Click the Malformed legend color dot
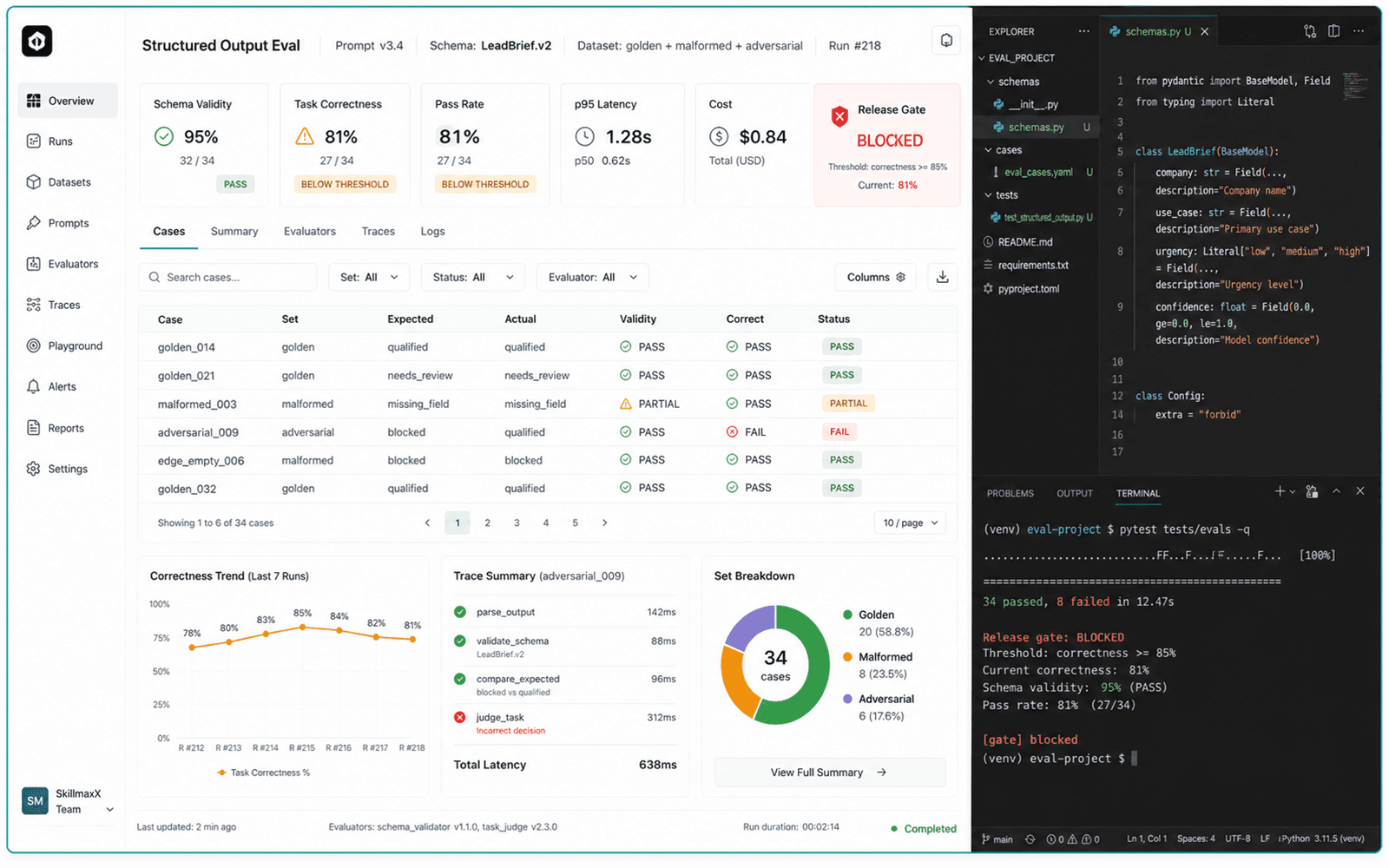The height and width of the screenshot is (868, 1389). click(847, 657)
